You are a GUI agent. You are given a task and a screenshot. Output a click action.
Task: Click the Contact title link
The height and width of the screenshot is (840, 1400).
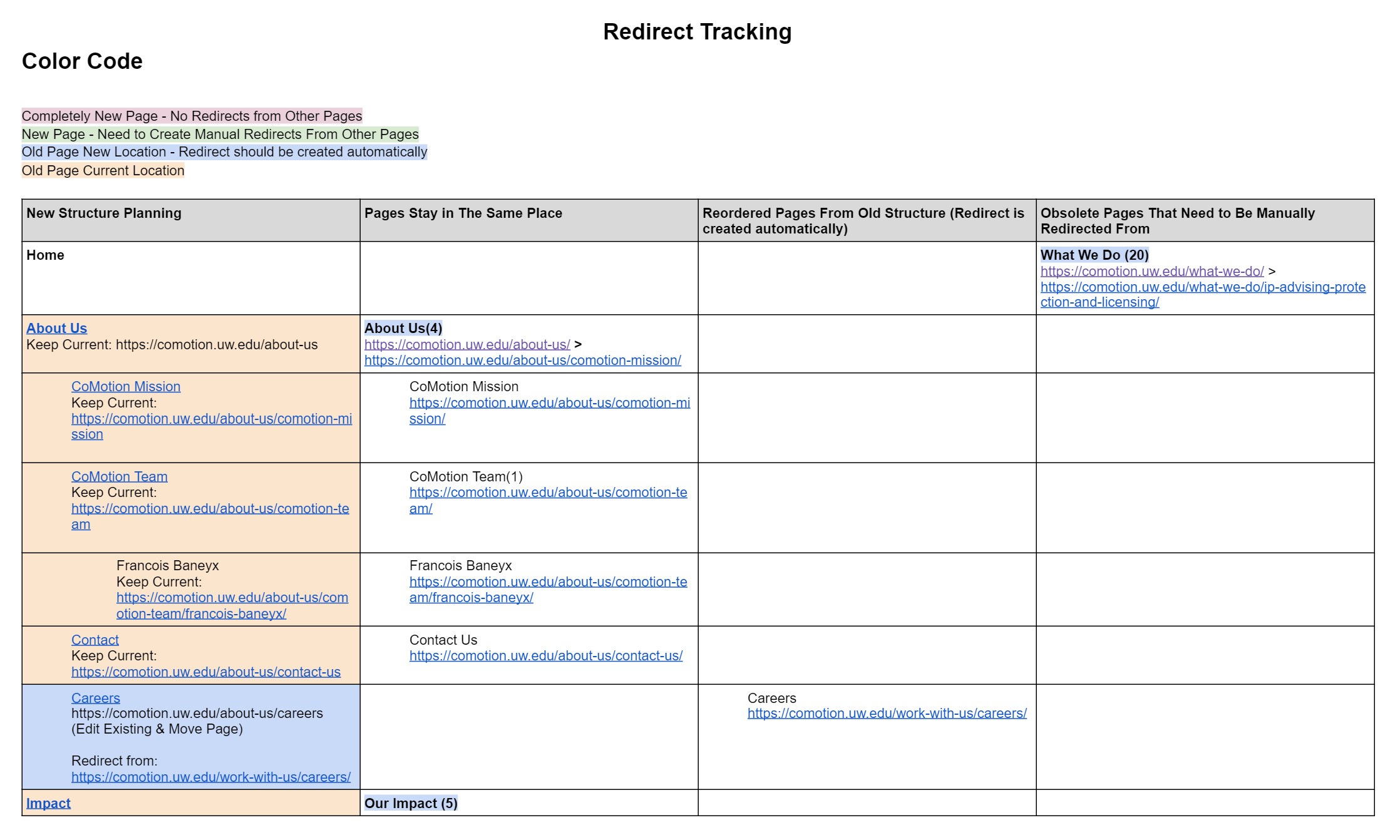pos(95,640)
